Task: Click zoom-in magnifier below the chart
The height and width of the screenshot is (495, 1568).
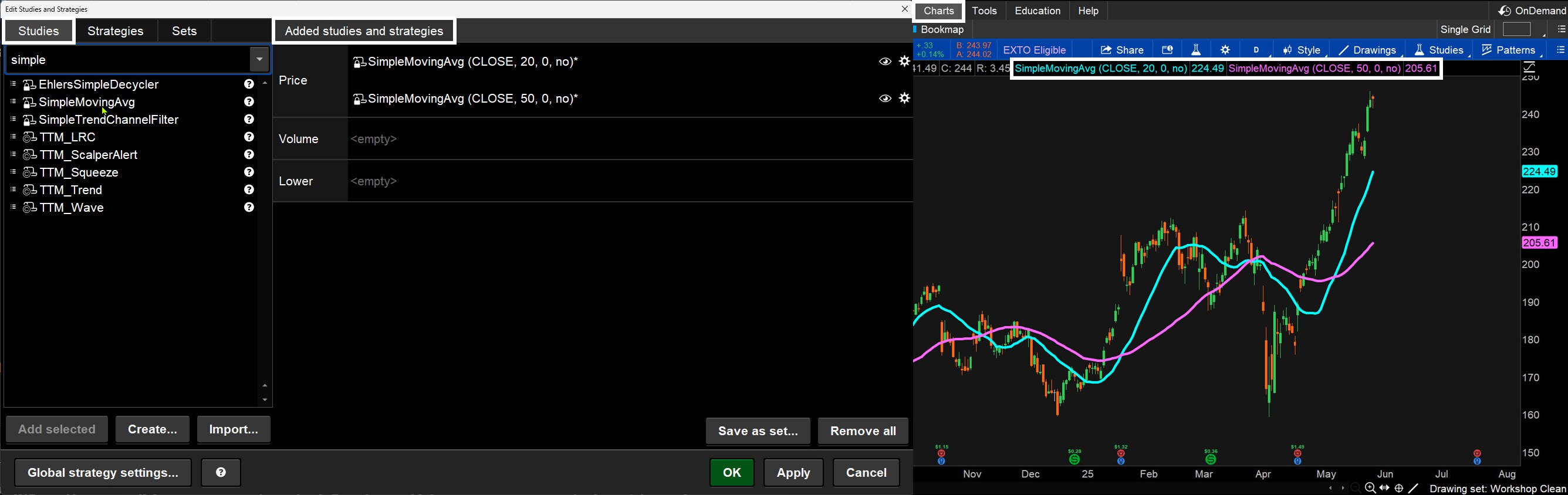Action: (1370, 489)
